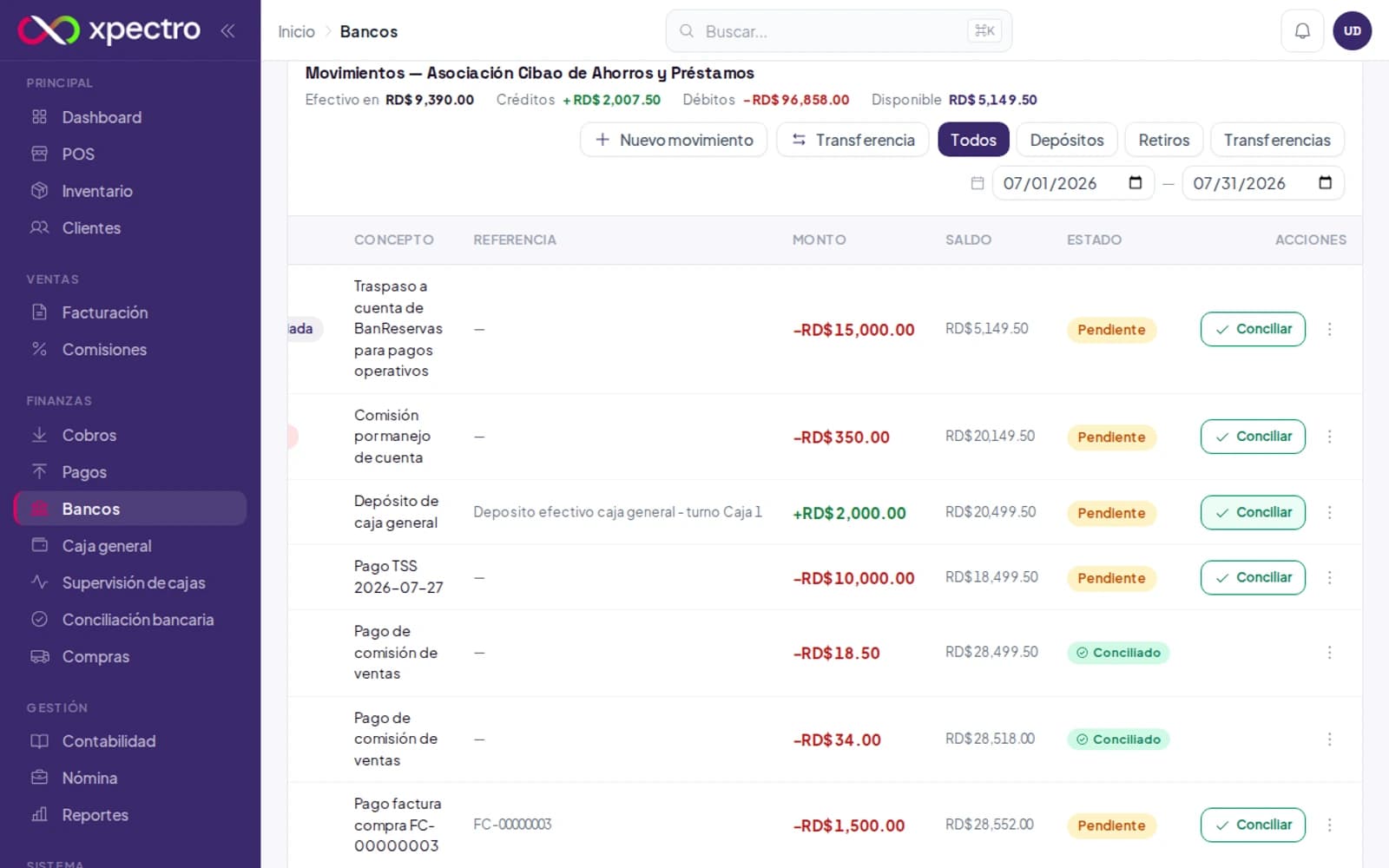Click the POS register icon
This screenshot has height=868, width=1389.
(39, 154)
